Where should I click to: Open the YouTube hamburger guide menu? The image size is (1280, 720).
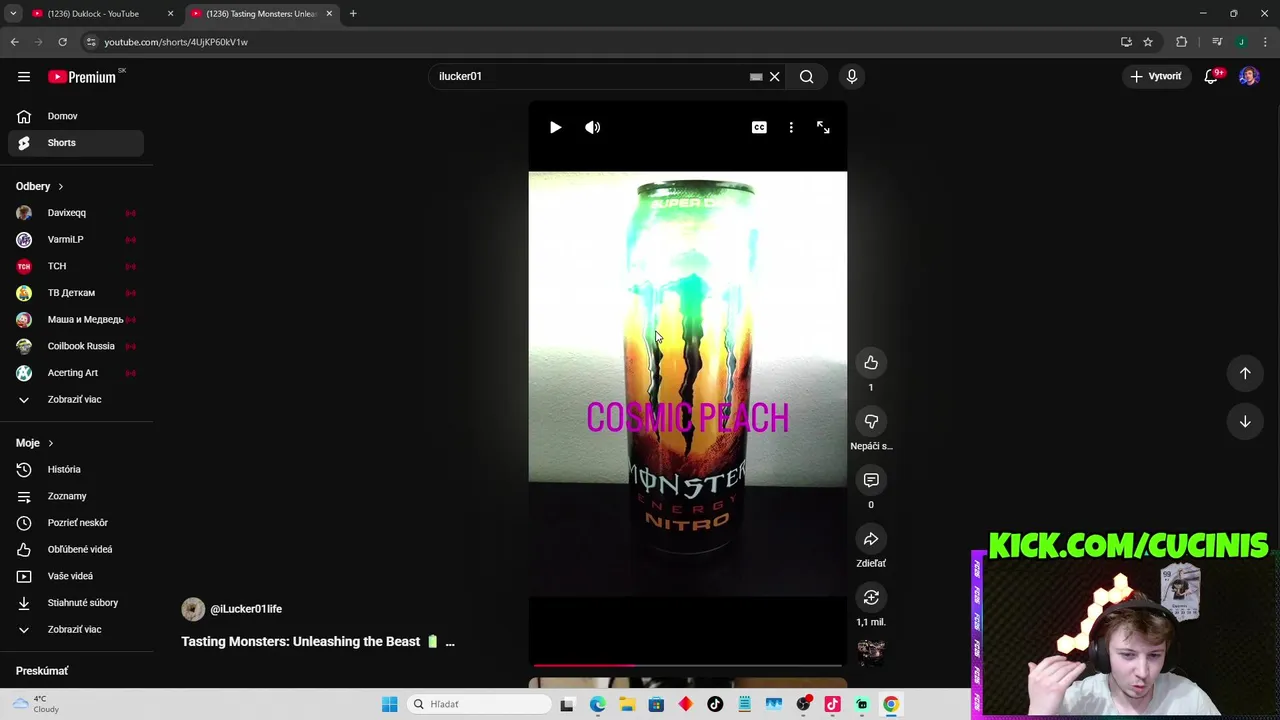point(24,76)
